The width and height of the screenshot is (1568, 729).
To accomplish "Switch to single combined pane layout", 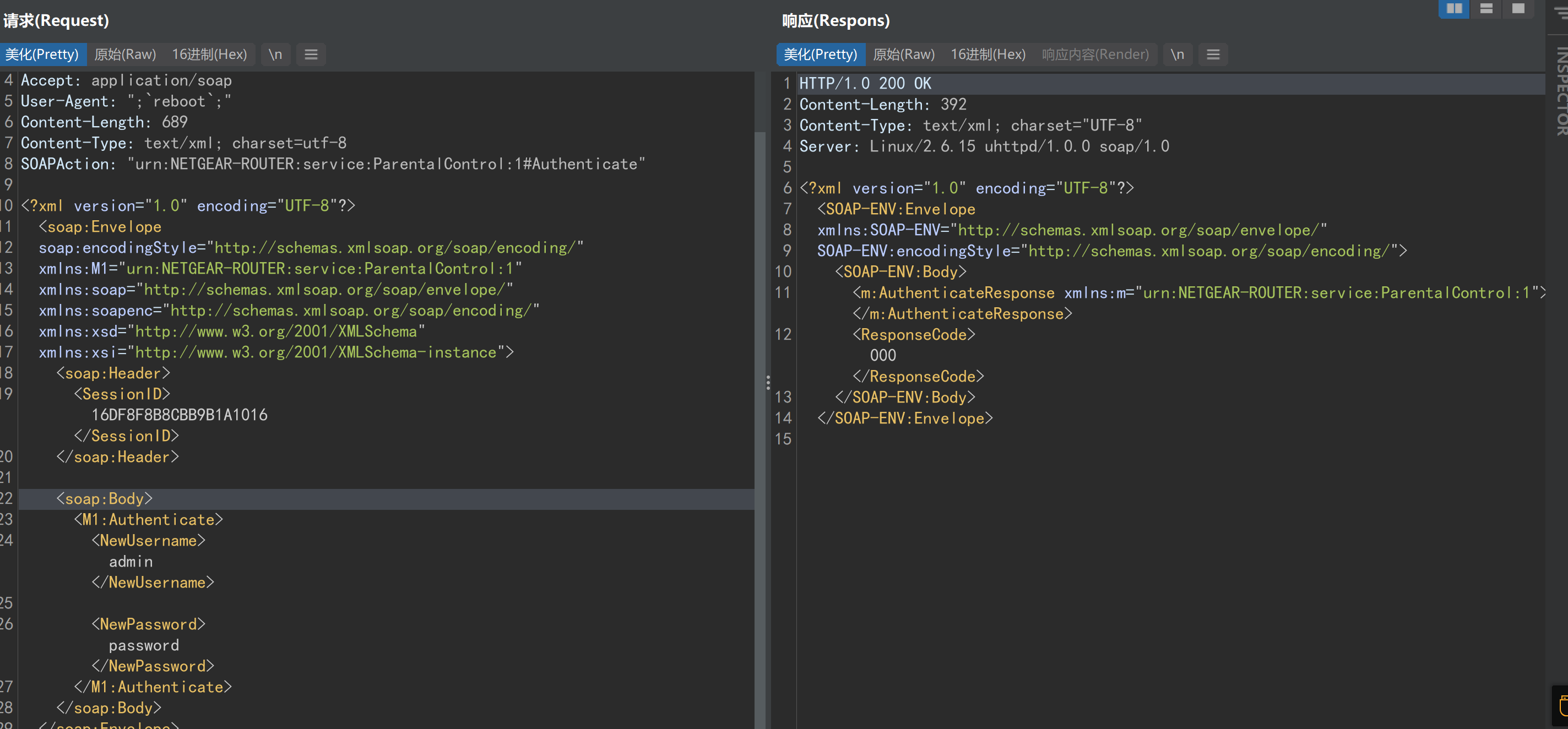I will point(1518,8).
